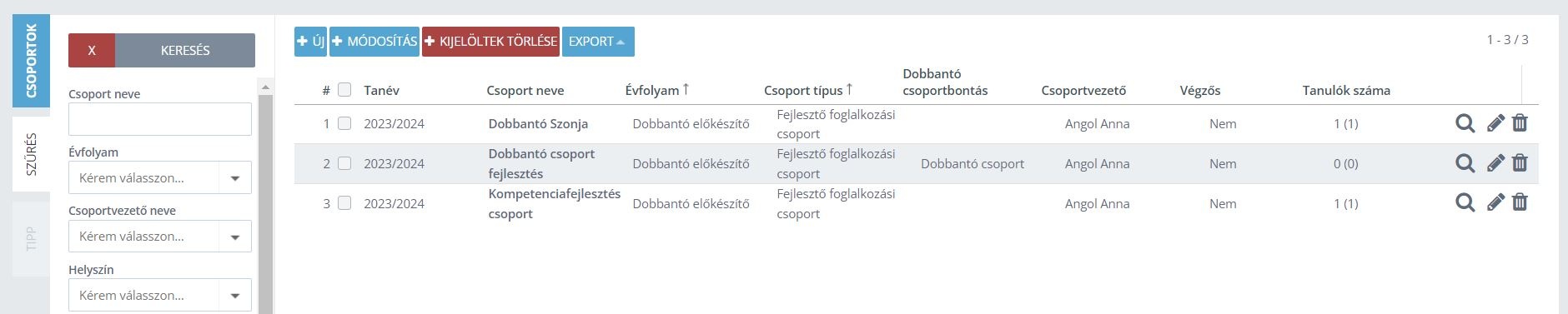Click trash icon for Kompetenciafejlesztés csoport
The image size is (1568, 314).
coord(1520,202)
